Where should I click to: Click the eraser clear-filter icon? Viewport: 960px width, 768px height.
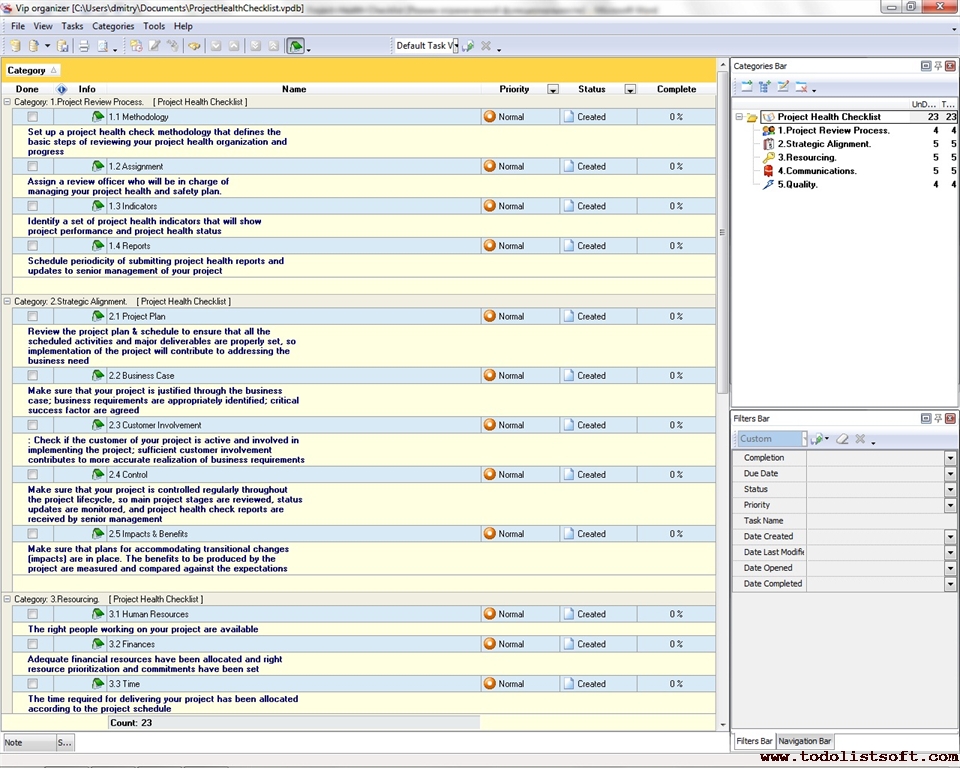[842, 439]
